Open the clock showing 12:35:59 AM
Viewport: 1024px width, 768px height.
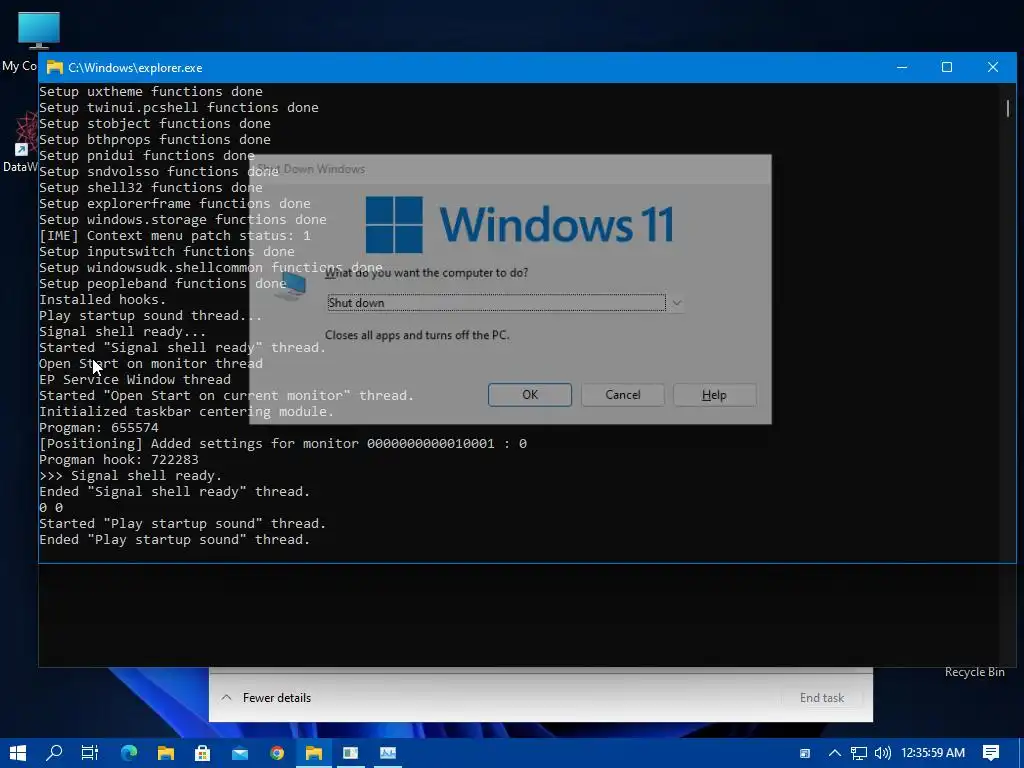933,753
